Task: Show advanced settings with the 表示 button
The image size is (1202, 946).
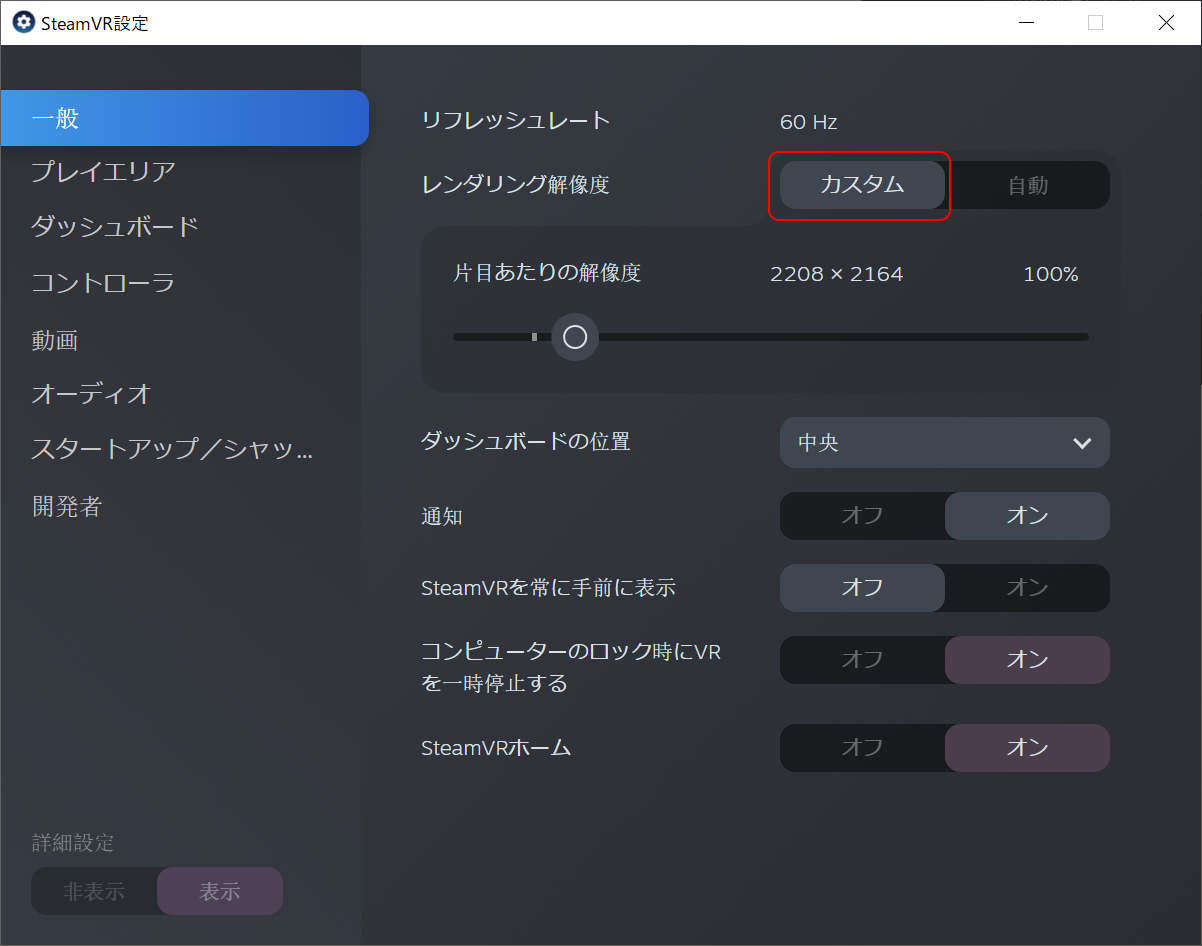Action: 219,891
